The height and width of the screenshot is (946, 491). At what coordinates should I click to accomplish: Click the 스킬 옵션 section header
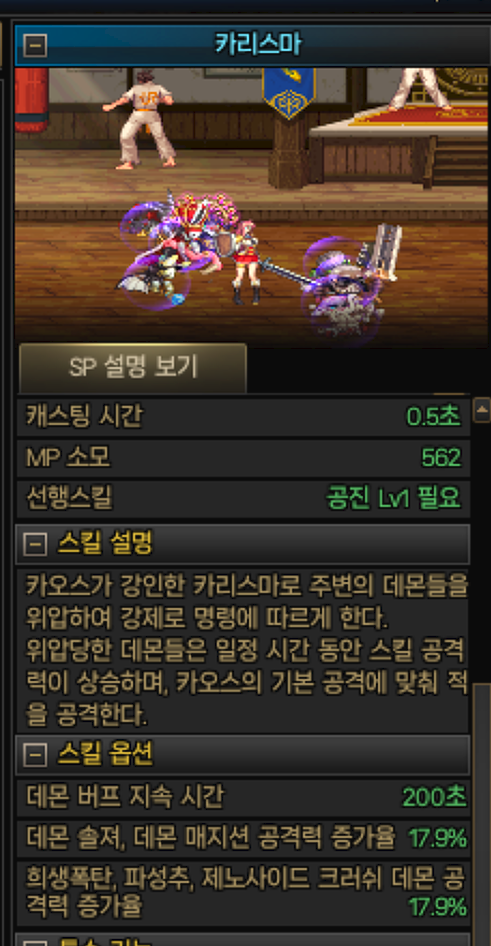click(x=242, y=754)
